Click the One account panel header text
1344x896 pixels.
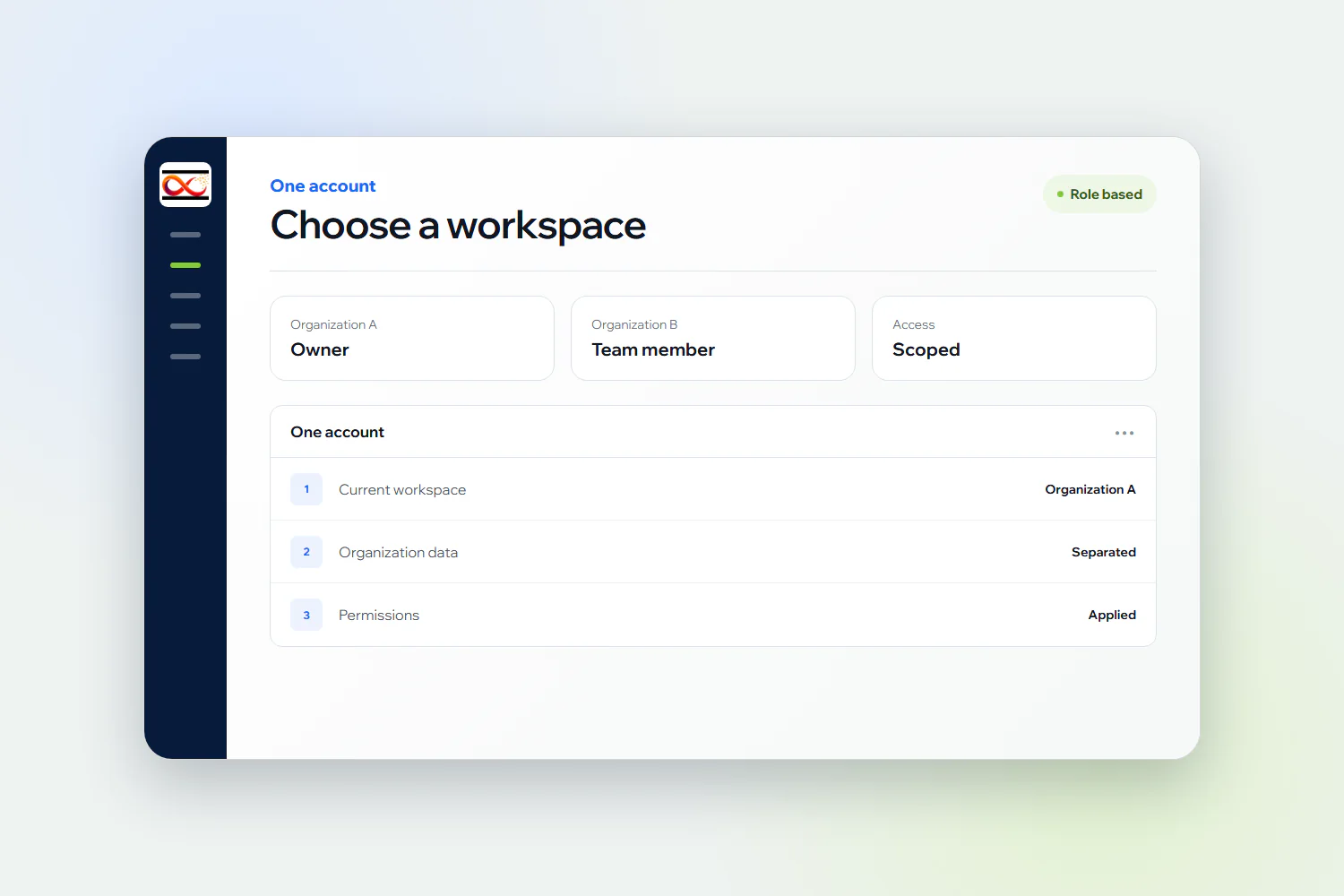(337, 432)
